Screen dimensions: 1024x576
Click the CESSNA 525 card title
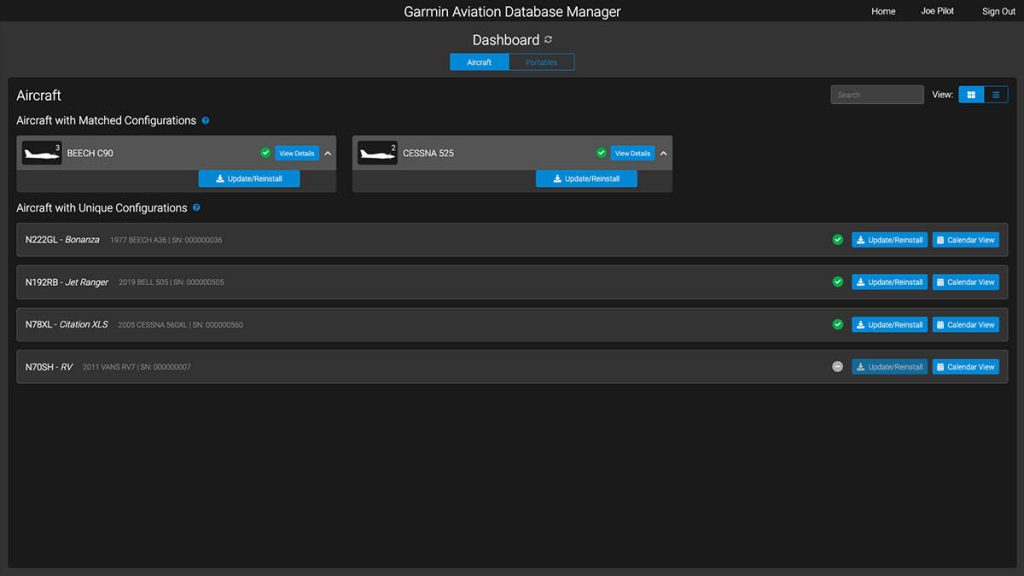pyautogui.click(x=428, y=153)
